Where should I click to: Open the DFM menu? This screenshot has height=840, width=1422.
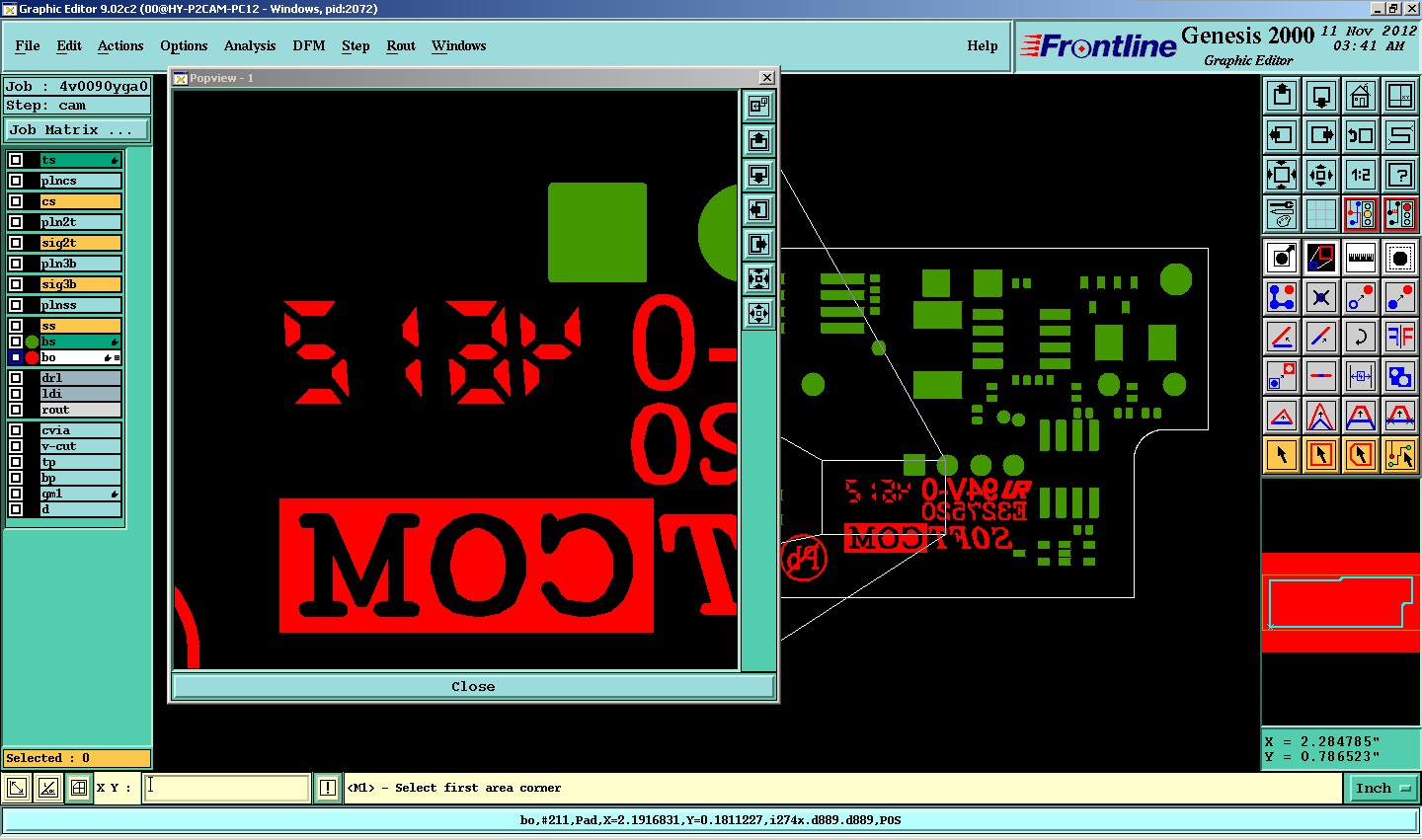pyautogui.click(x=309, y=45)
